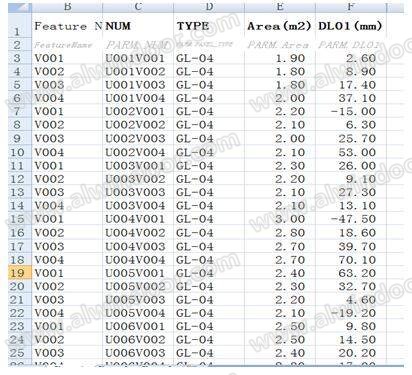Click the NUM header cell
This screenshot has width=412, height=375.
[138, 26]
